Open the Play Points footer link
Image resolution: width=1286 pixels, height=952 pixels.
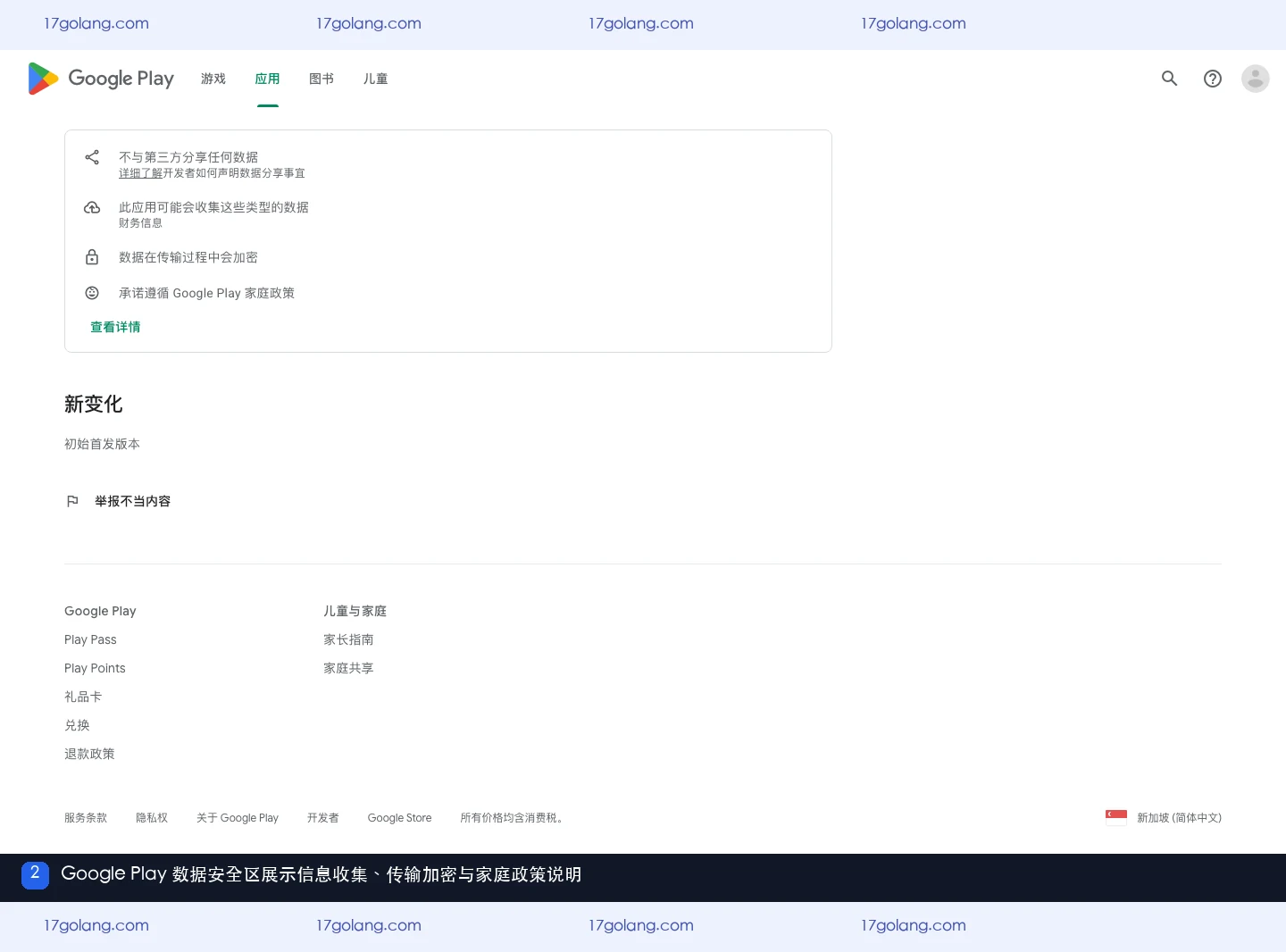pyautogui.click(x=95, y=668)
